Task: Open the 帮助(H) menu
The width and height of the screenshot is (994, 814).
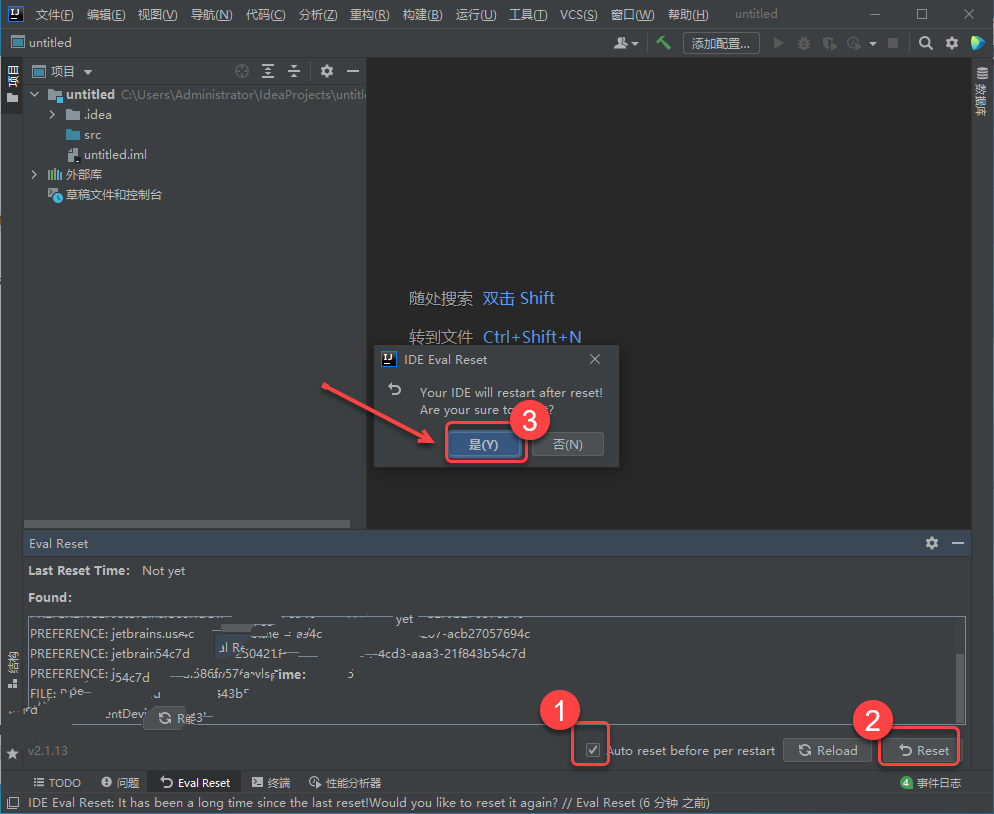Action: tap(688, 15)
